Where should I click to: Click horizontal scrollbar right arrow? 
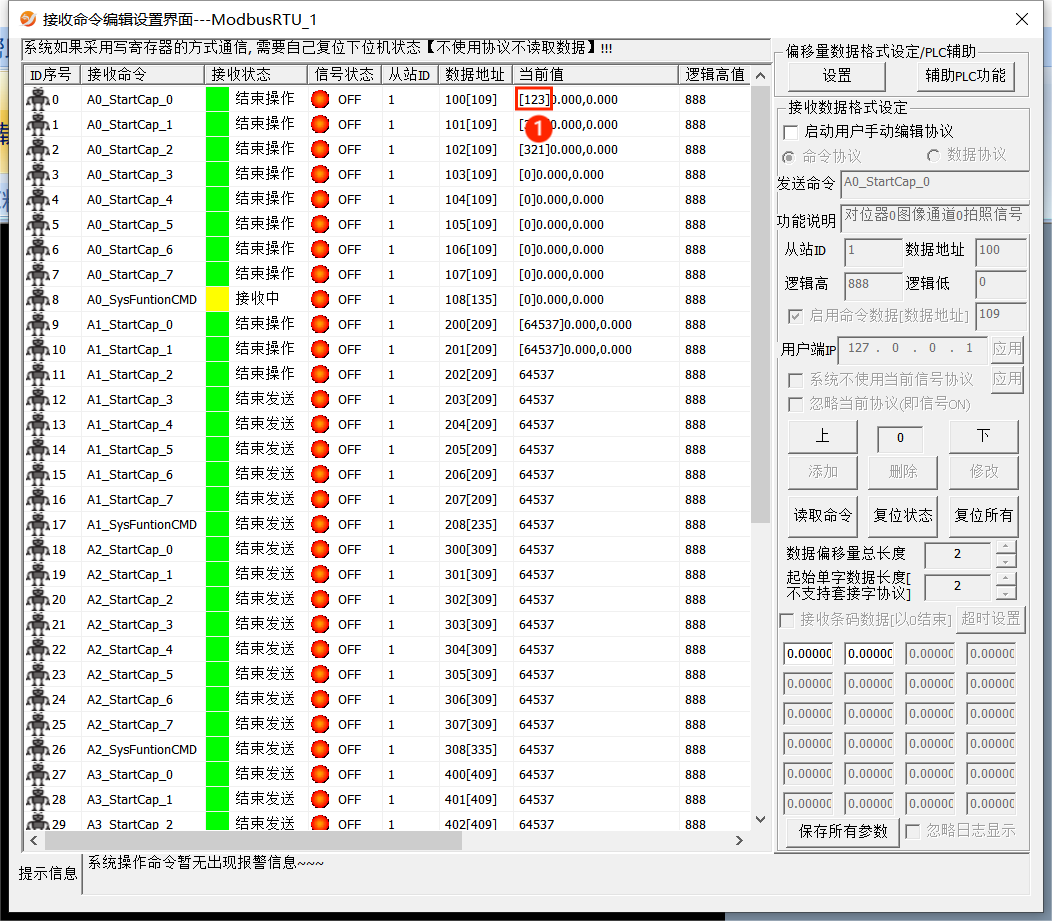pyautogui.click(x=739, y=841)
